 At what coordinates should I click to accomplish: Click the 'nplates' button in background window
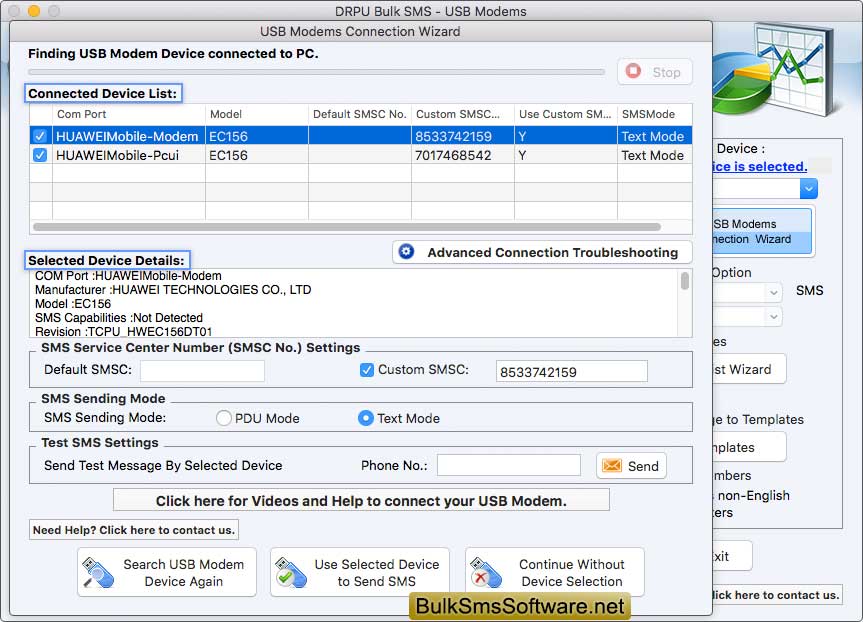point(749,447)
